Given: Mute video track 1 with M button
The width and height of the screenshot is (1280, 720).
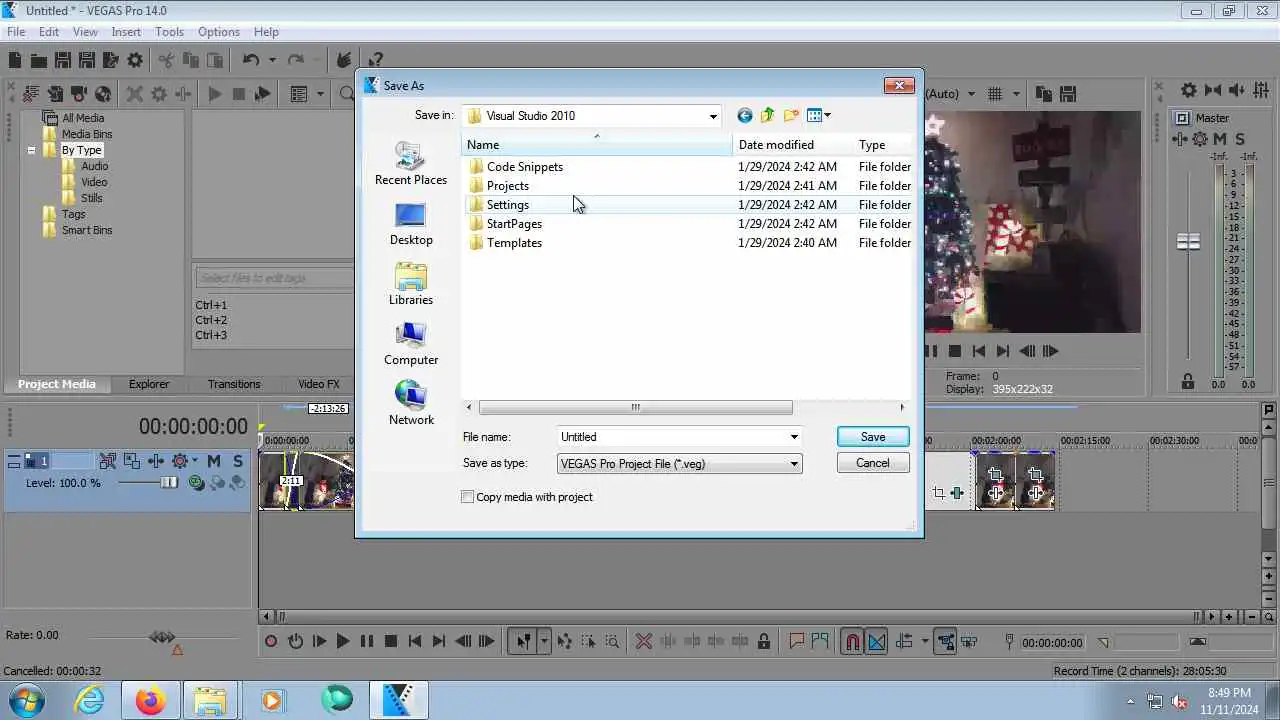Looking at the screenshot, I should [213, 461].
